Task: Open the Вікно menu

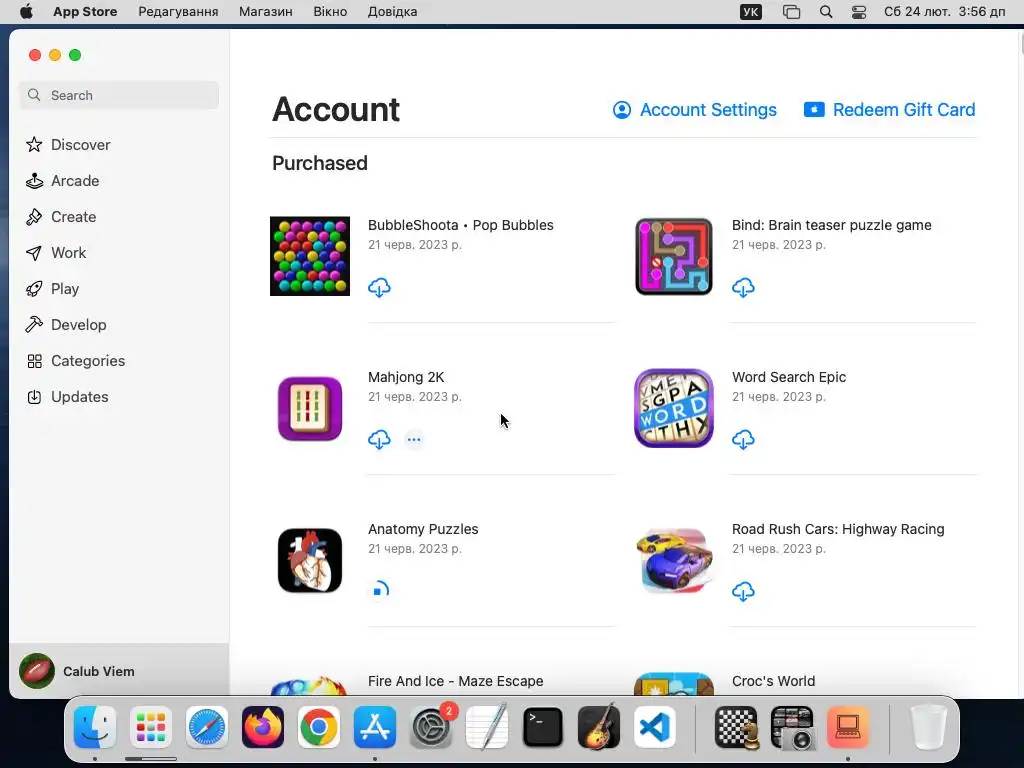Action: coord(330,12)
